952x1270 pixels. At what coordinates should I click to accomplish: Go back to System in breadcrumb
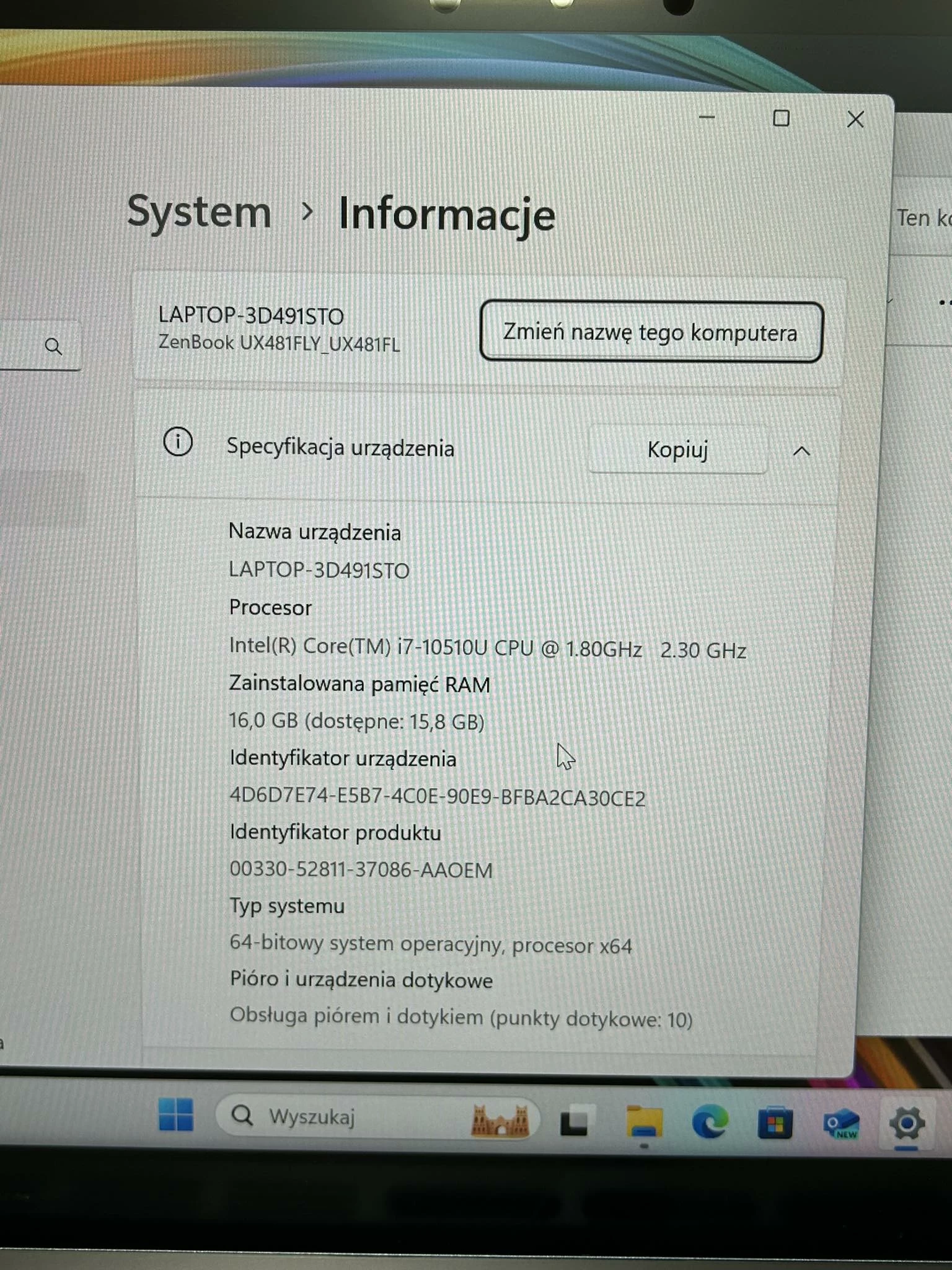tap(199, 213)
